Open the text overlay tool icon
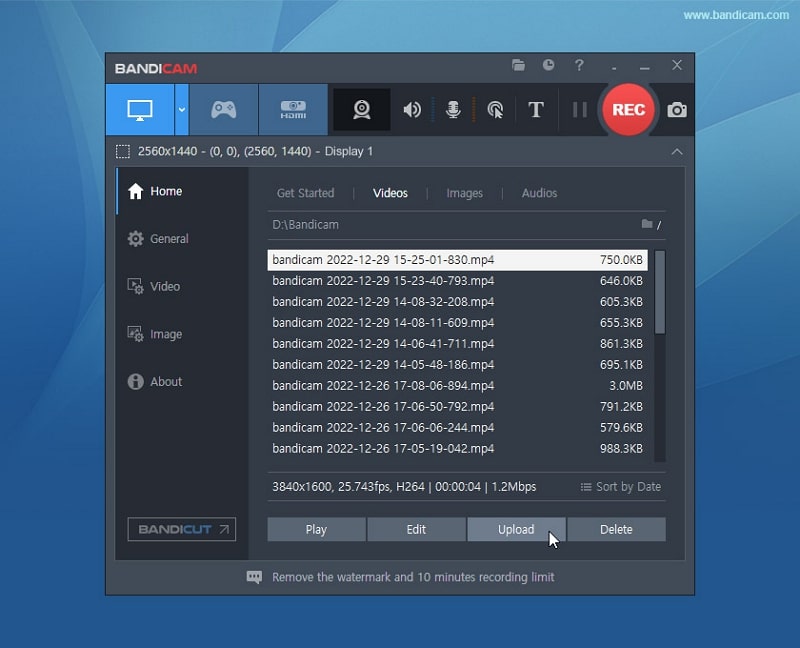The width and height of the screenshot is (800, 648). point(536,110)
